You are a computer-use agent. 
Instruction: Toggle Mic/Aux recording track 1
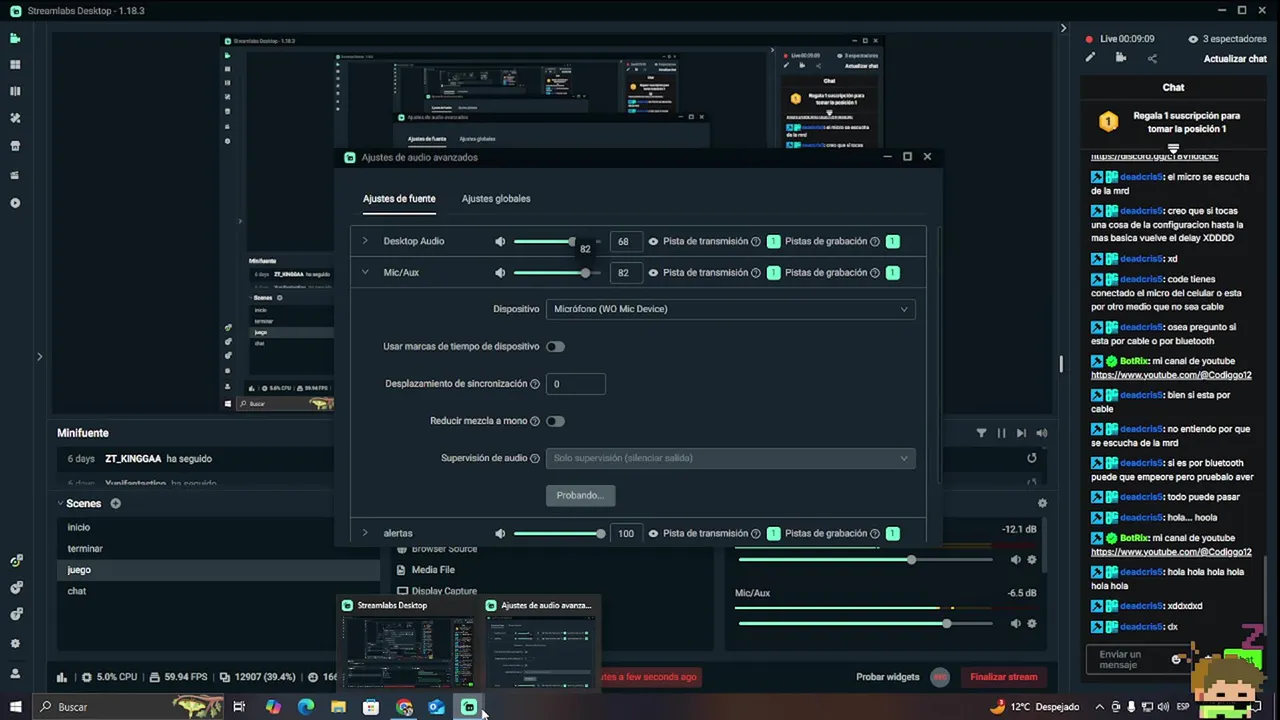892,273
